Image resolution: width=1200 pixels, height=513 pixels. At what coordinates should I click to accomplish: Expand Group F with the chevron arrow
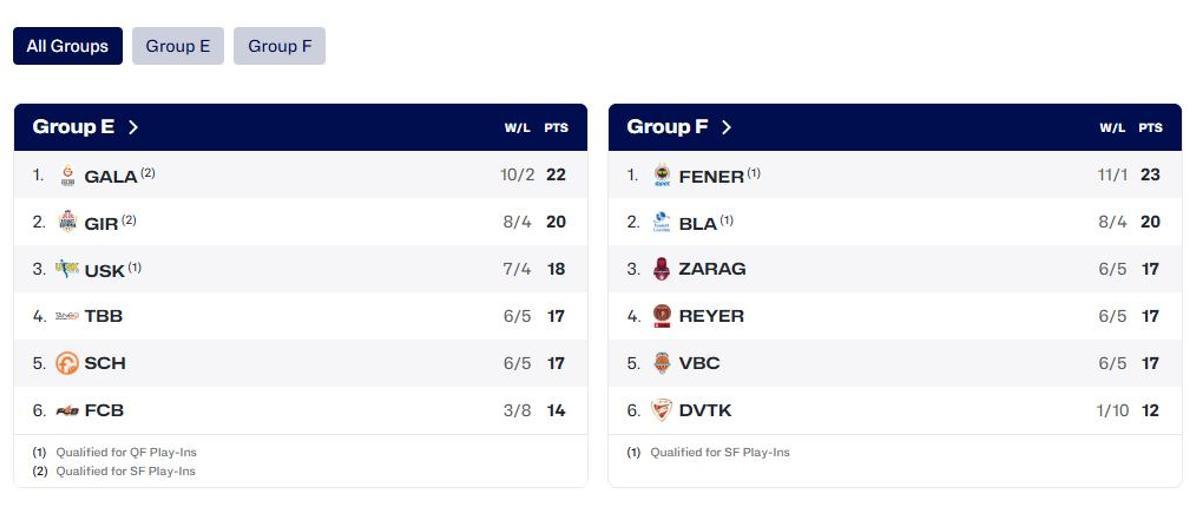[x=727, y=127]
